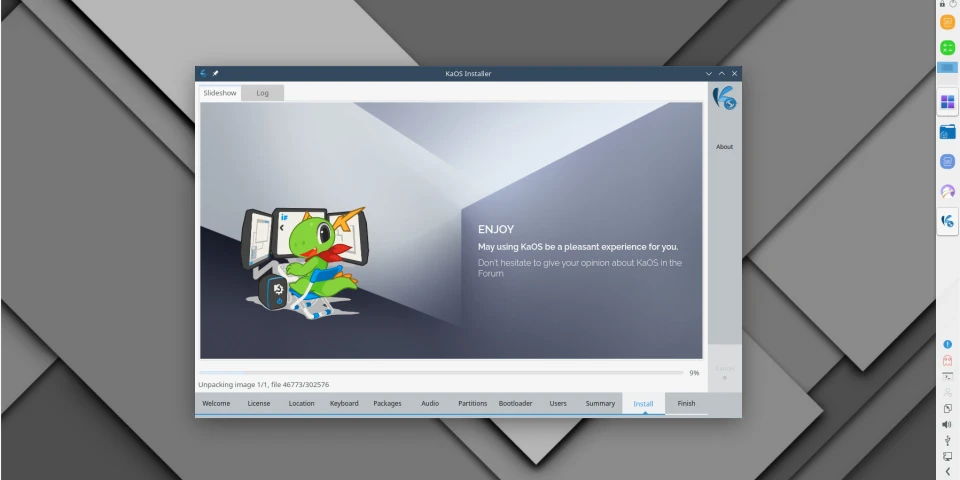960x480 pixels.
Task: Open the volume speaker icon in system tray
Action: click(947, 424)
